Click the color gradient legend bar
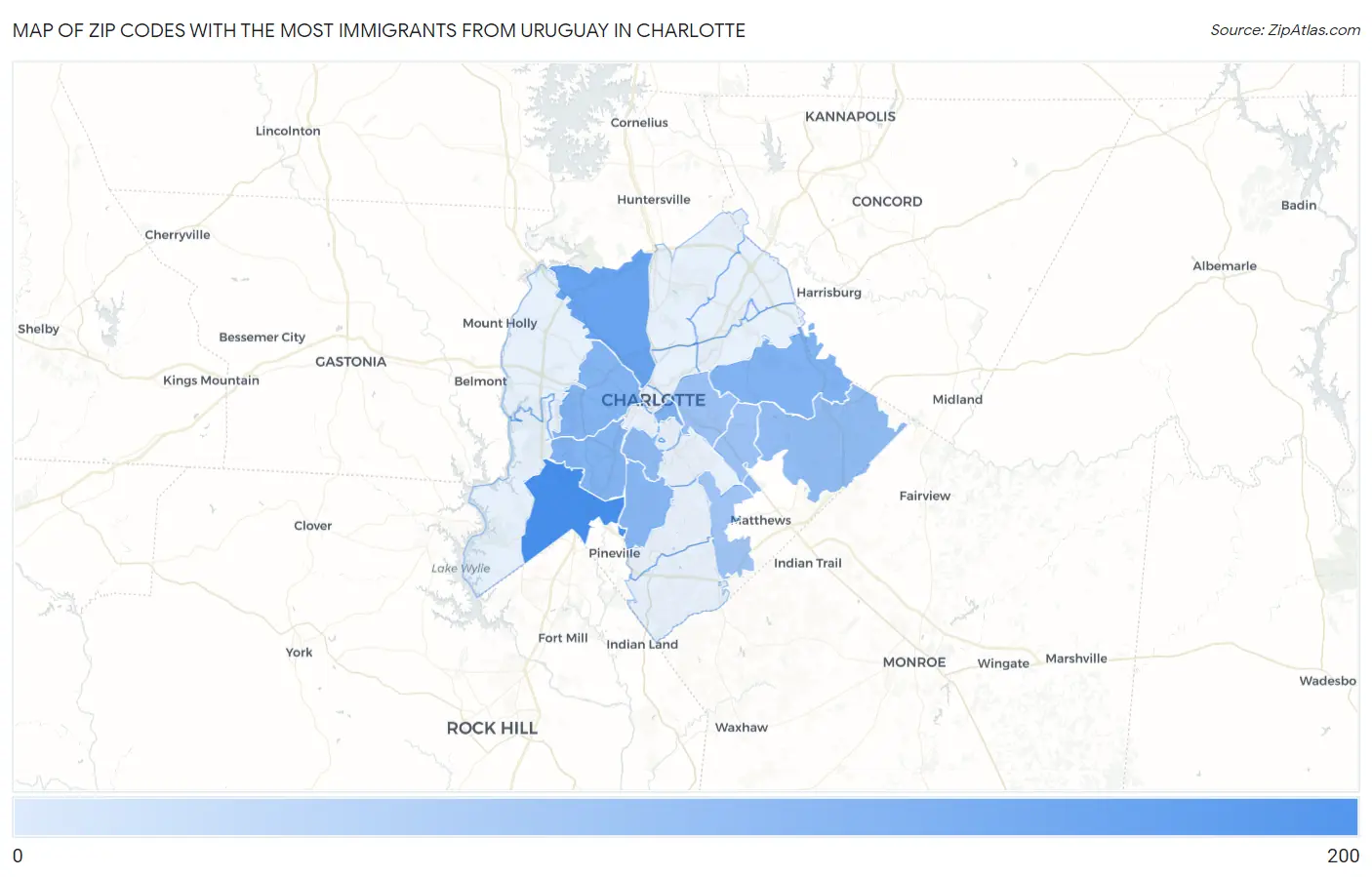Screen dimensions: 1372x877 685,817
